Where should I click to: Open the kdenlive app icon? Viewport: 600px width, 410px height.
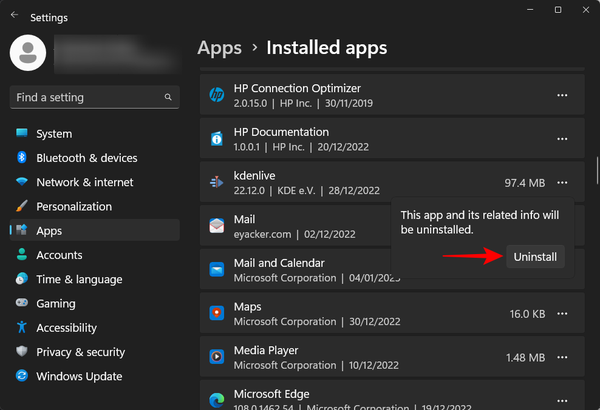[x=217, y=182]
